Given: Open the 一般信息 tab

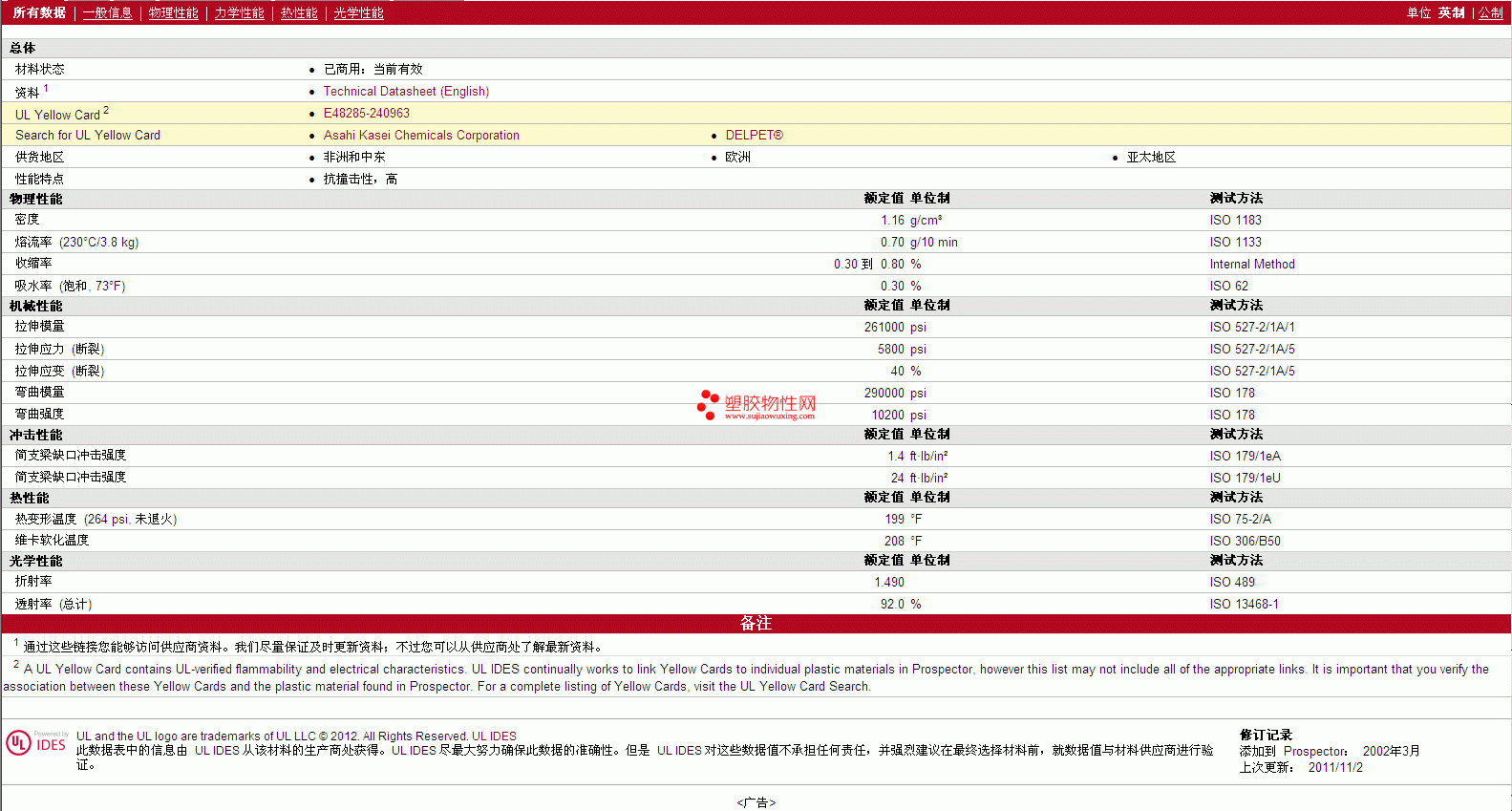Looking at the screenshot, I should [x=108, y=12].
